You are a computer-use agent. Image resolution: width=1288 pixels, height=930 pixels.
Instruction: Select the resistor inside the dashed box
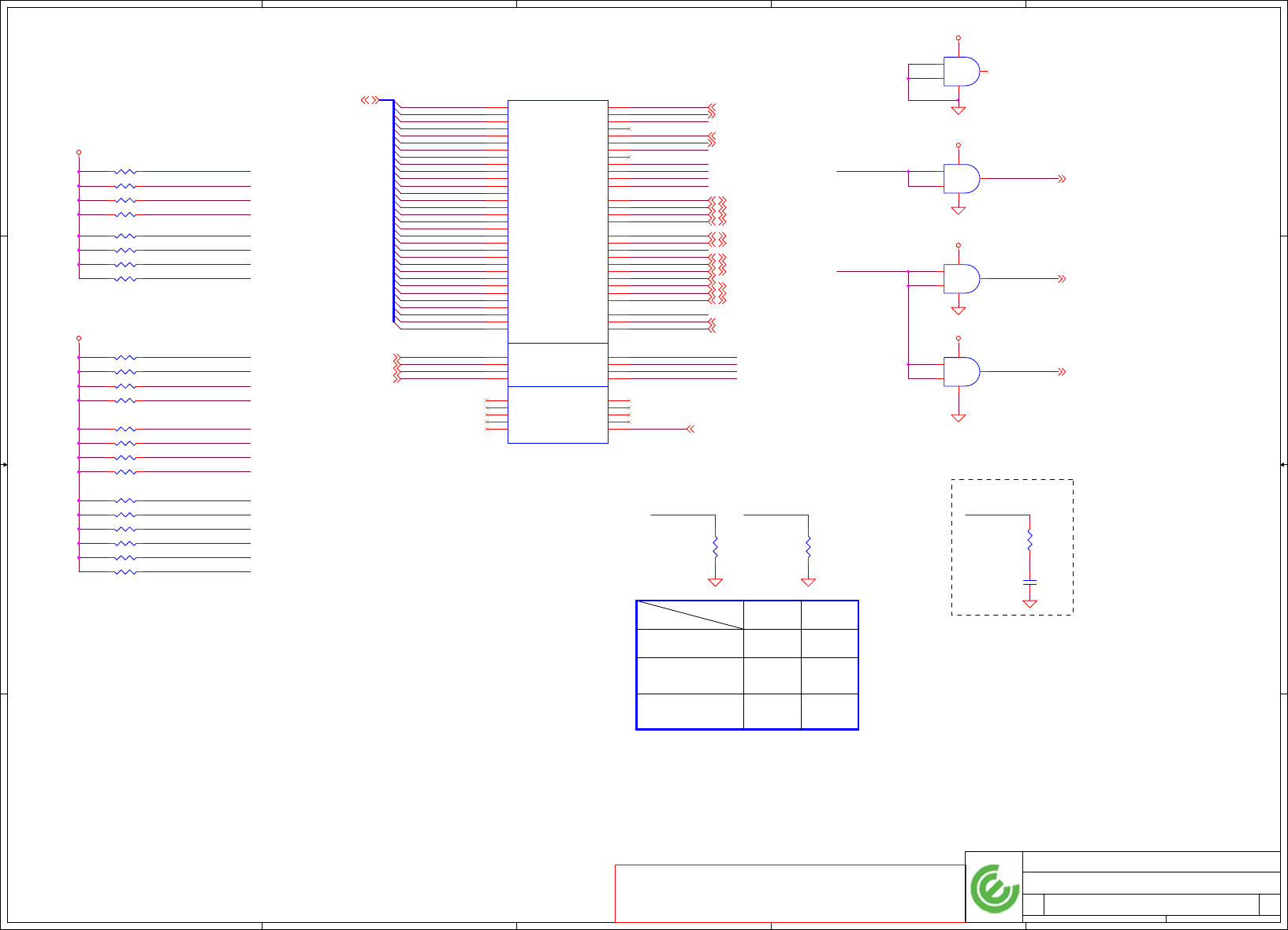click(1029, 540)
